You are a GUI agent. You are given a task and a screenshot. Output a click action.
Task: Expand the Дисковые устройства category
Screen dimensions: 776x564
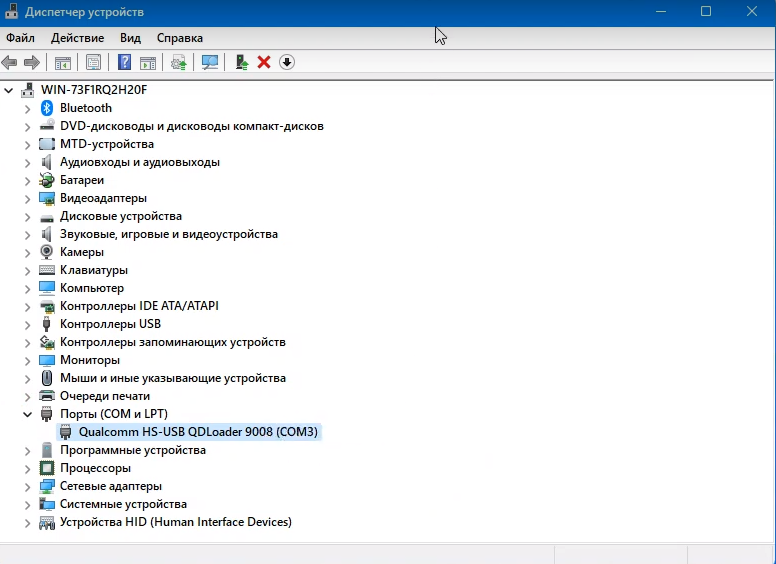28,217
